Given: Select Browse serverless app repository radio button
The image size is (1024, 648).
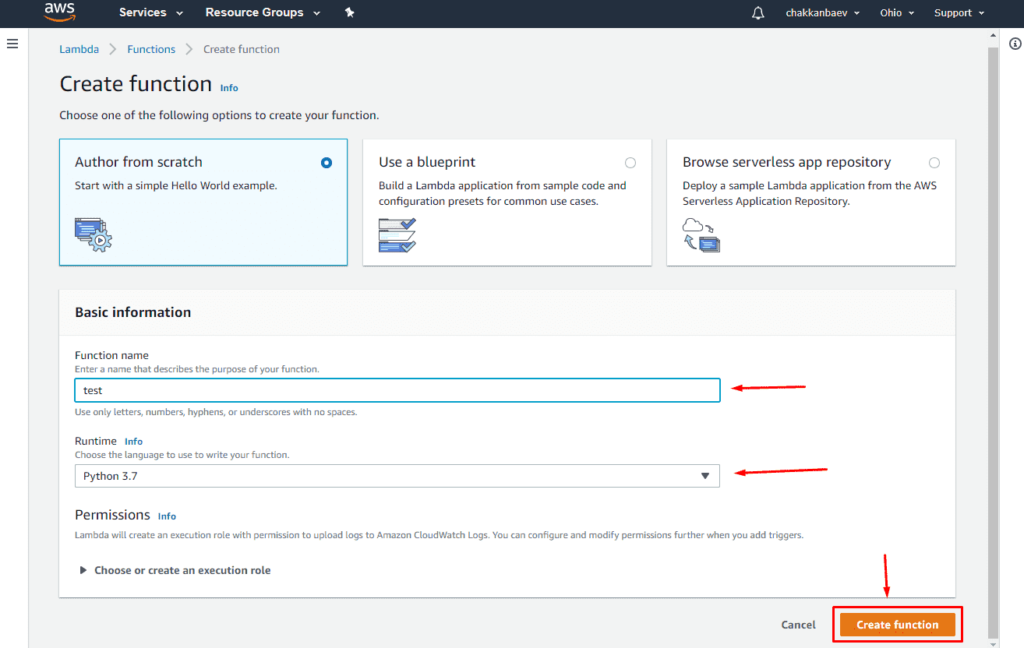Looking at the screenshot, I should pos(934,163).
